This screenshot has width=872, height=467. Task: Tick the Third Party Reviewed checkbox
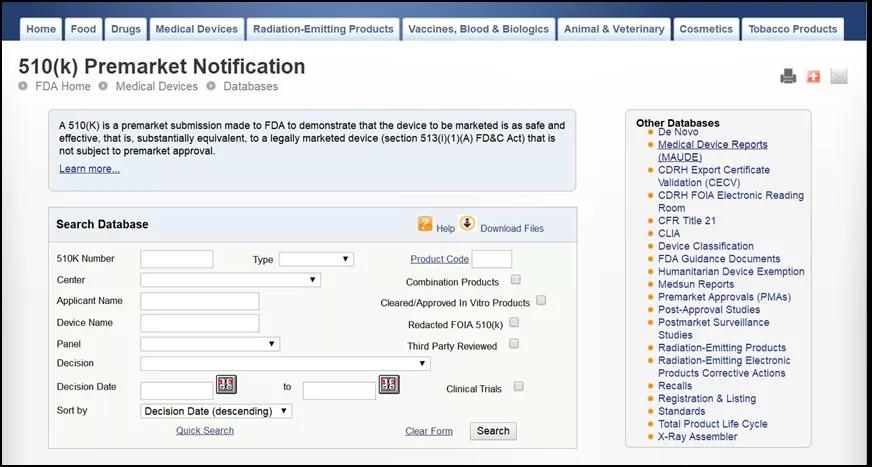tap(514, 344)
